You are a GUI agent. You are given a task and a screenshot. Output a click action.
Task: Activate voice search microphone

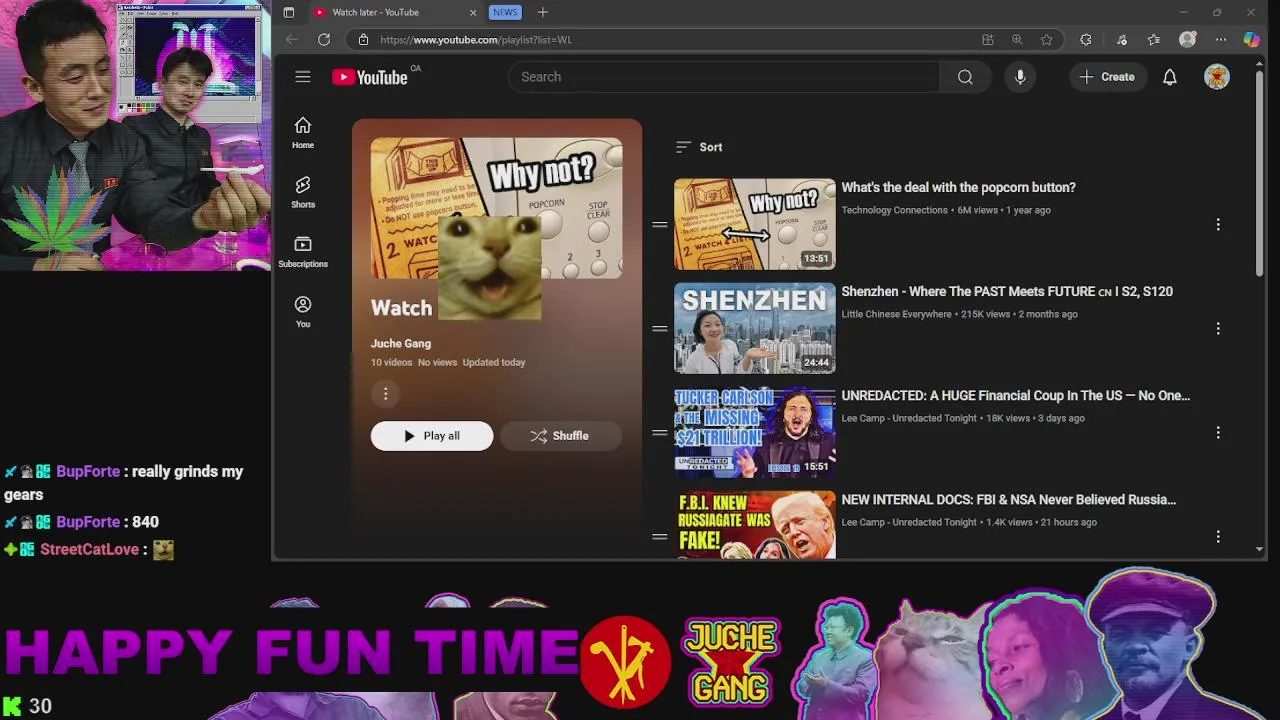click(1020, 77)
